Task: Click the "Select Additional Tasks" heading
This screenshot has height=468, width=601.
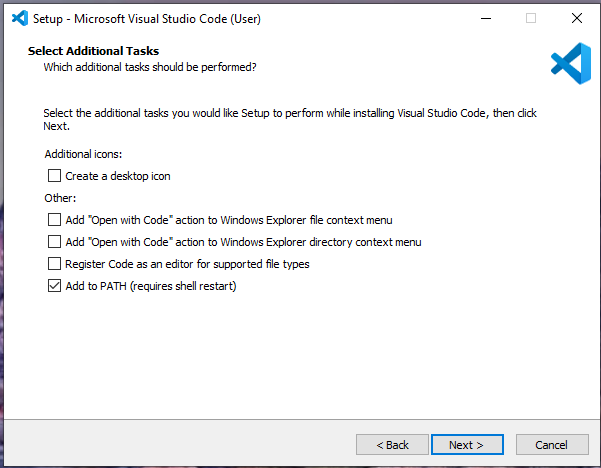Action: (93, 51)
